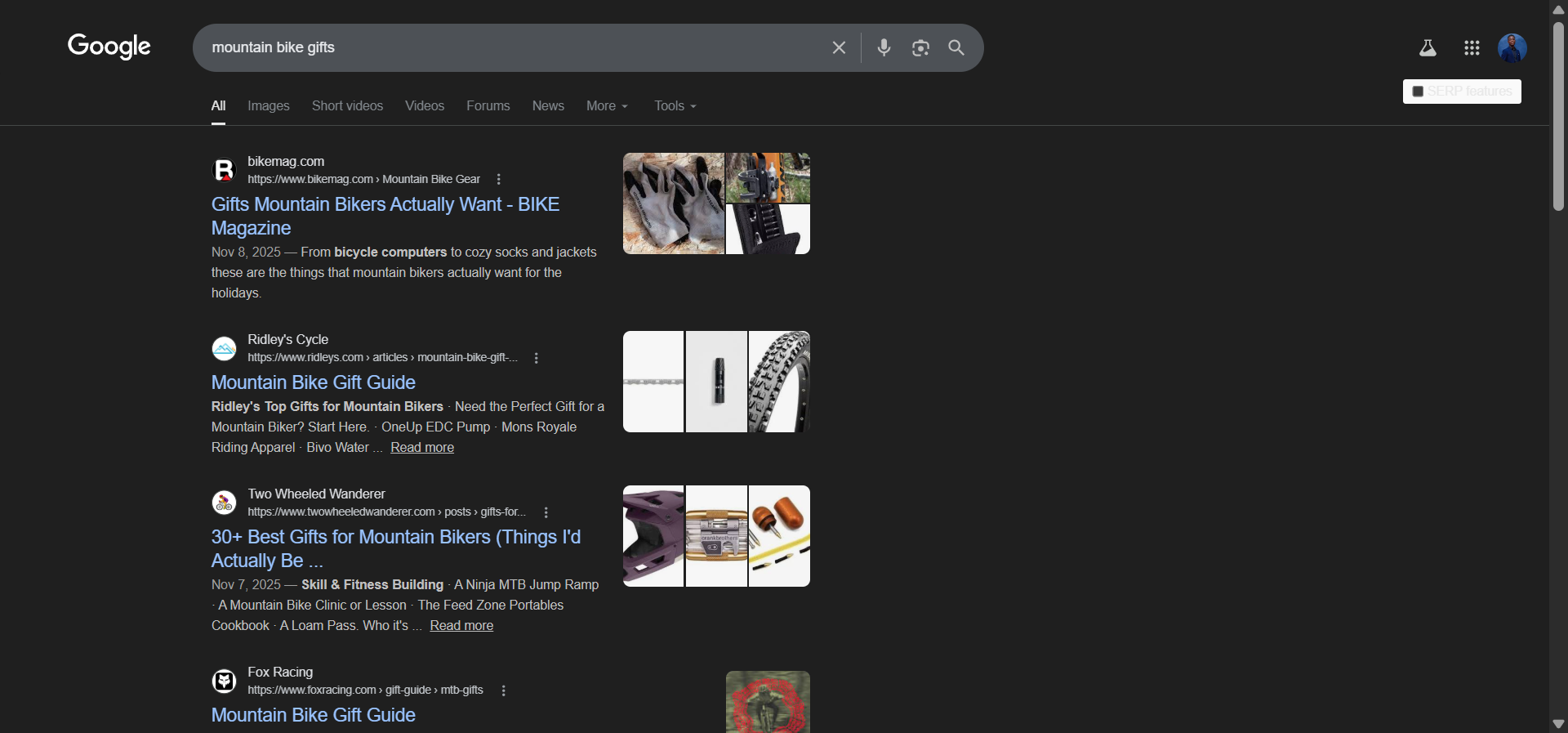Viewport: 1568px width, 733px height.
Task: Click the bikemag.com site favicon
Action: (224, 170)
